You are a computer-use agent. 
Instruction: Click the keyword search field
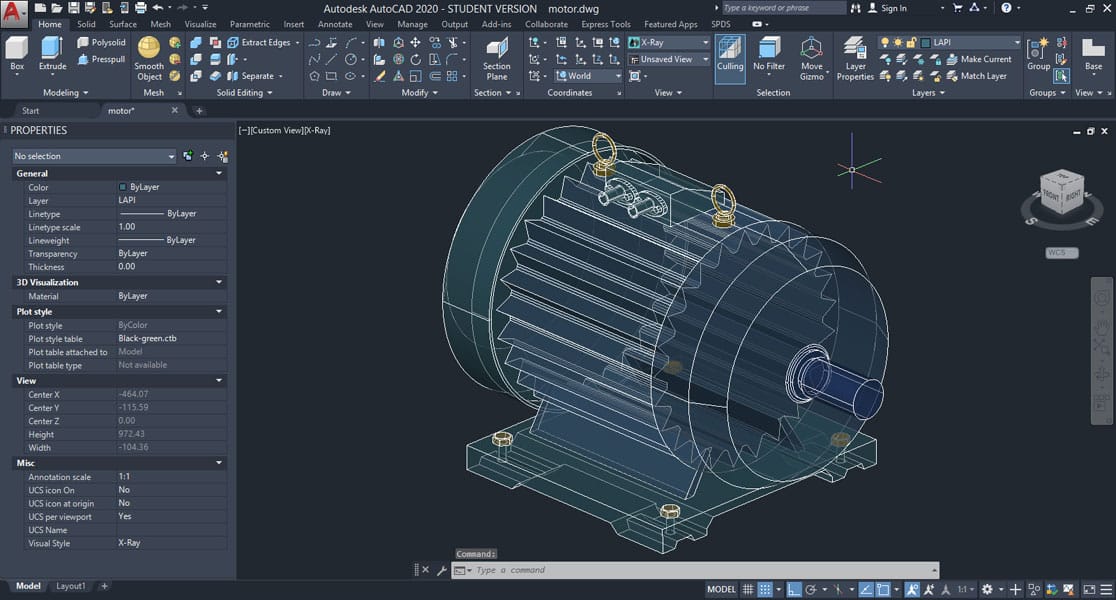click(784, 8)
